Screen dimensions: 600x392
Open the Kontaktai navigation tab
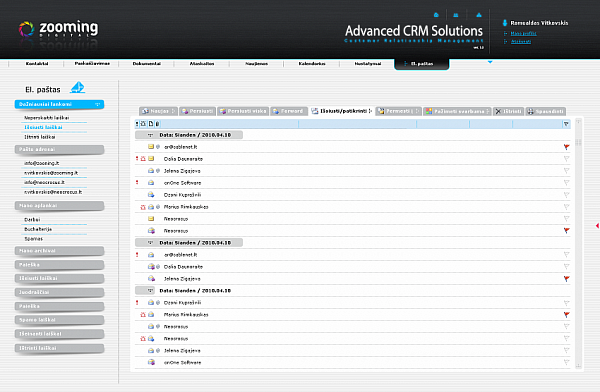pos(37,64)
